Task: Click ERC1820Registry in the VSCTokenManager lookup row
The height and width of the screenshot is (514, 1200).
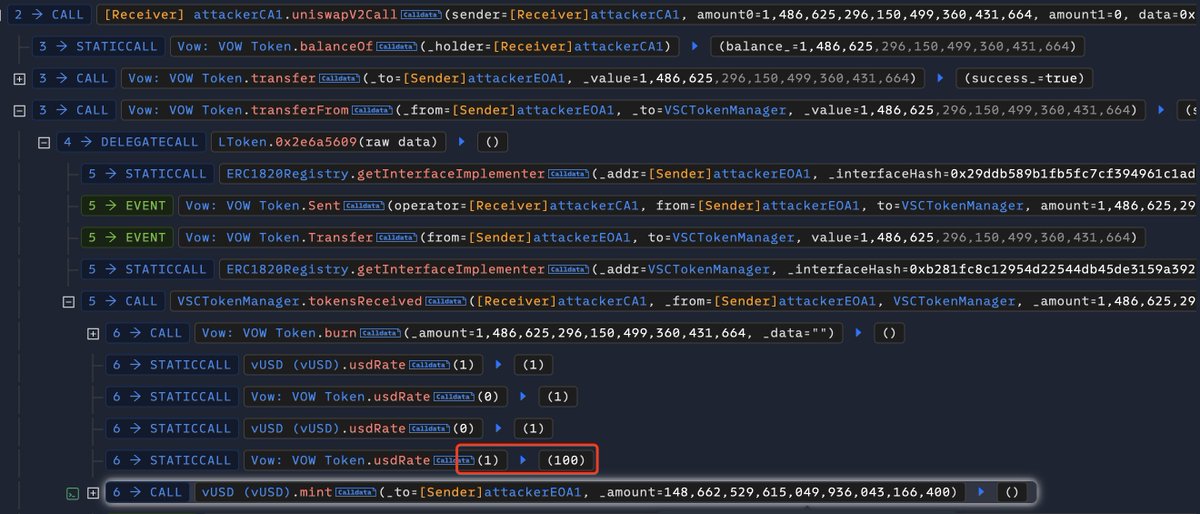Action: pyautogui.click(x=282, y=270)
